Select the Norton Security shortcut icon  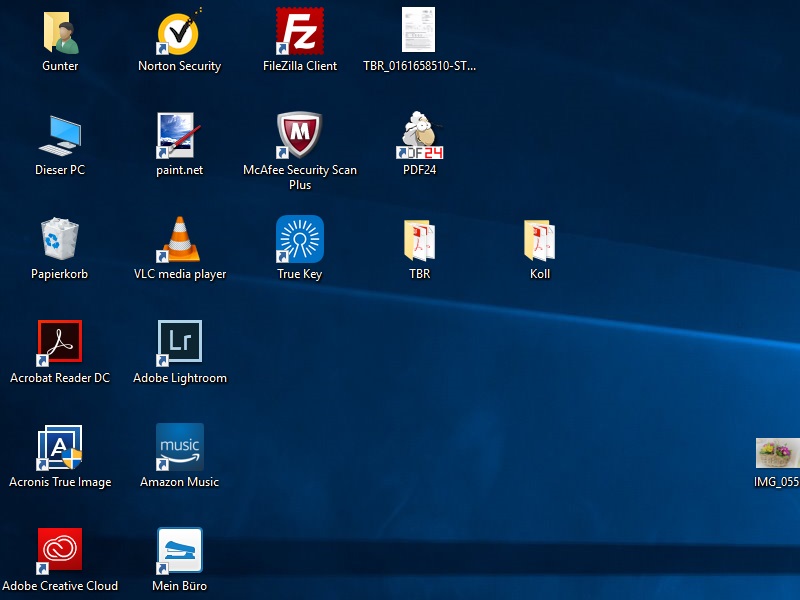pyautogui.click(x=179, y=32)
